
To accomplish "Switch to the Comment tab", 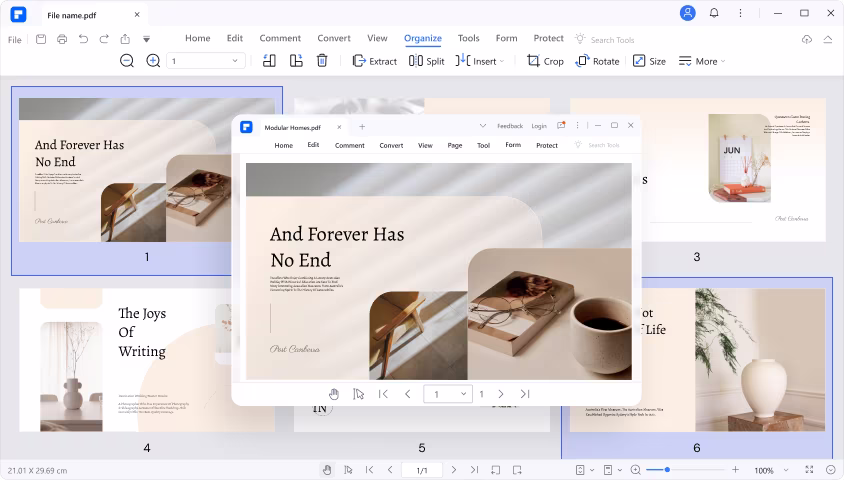I will click(280, 38).
